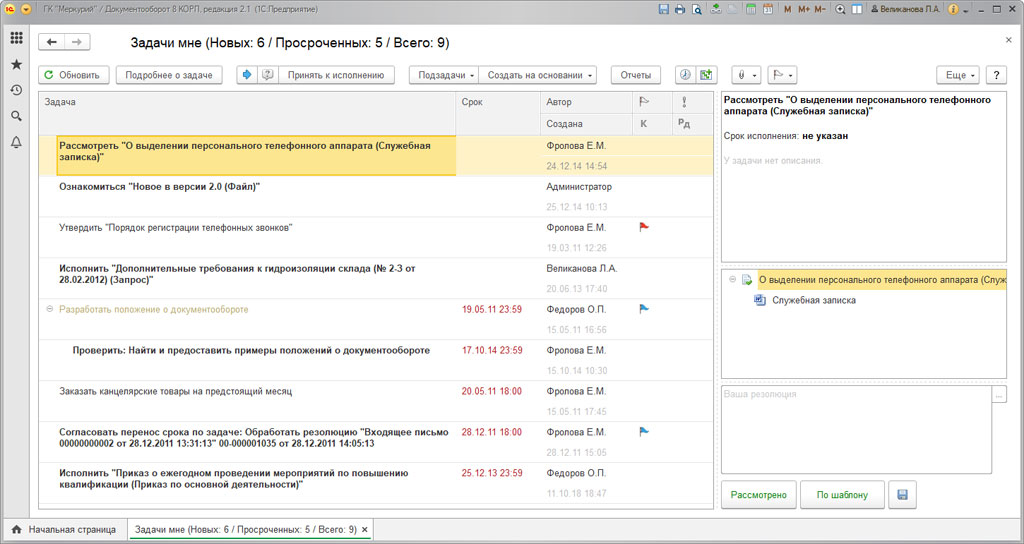
Task: Collapse the О выделении персонального document tree node
Action: (x=732, y=280)
